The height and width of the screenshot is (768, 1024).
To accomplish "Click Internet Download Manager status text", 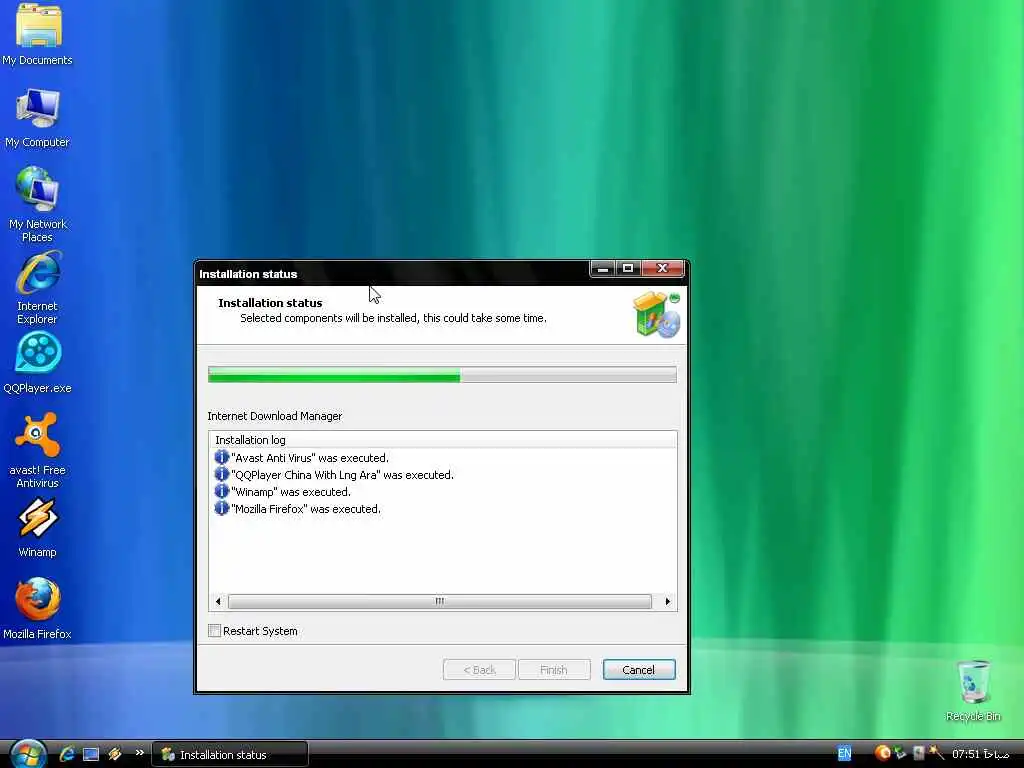I will click(x=275, y=416).
